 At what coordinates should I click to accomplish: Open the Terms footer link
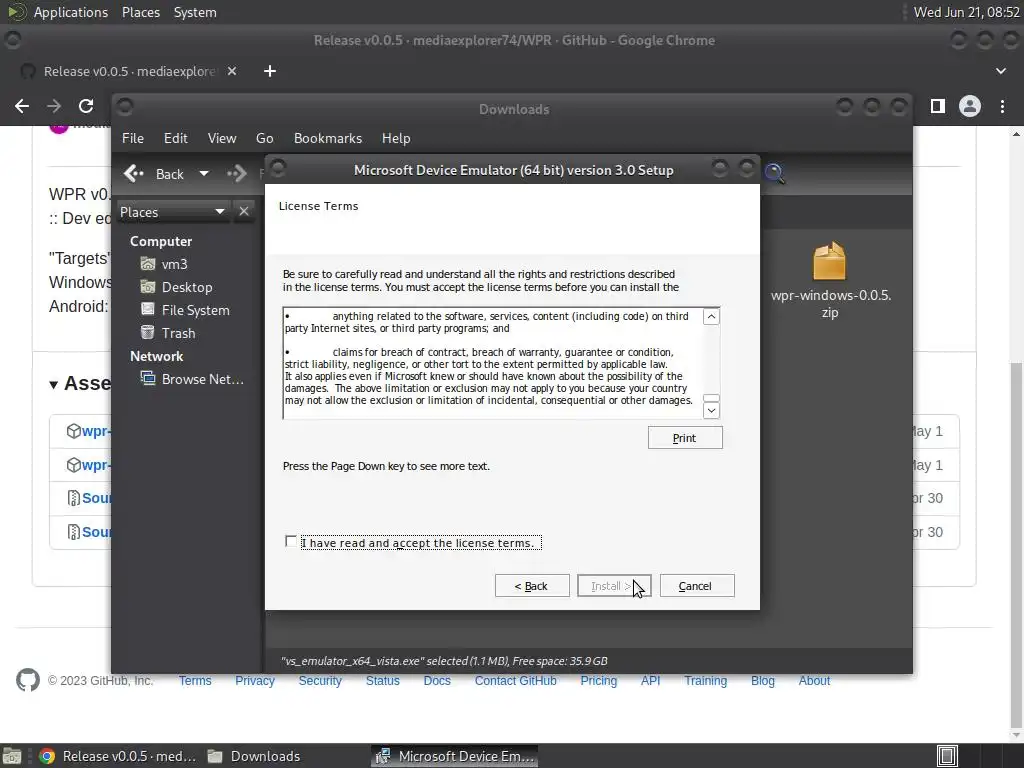click(195, 680)
